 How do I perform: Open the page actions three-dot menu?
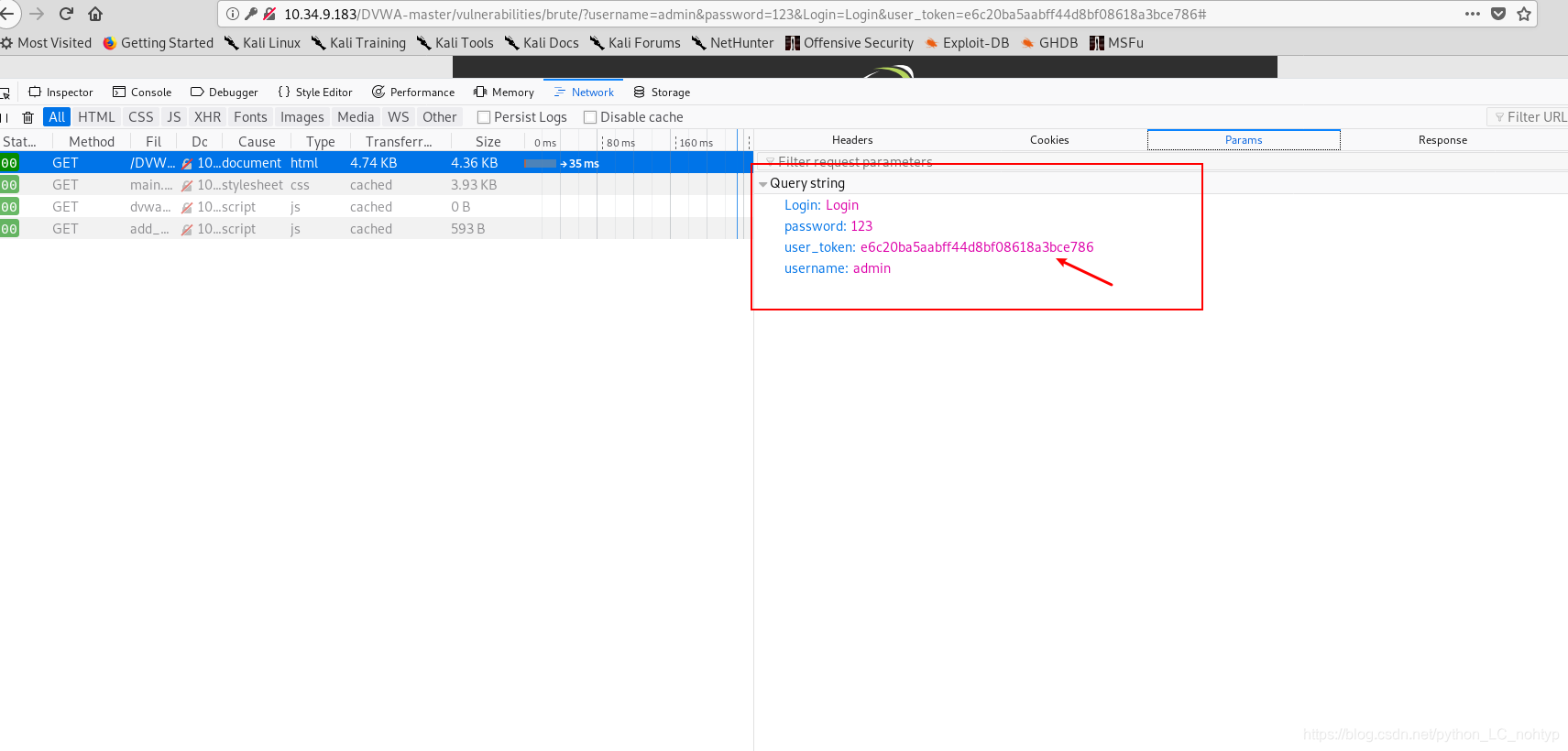point(1473,14)
